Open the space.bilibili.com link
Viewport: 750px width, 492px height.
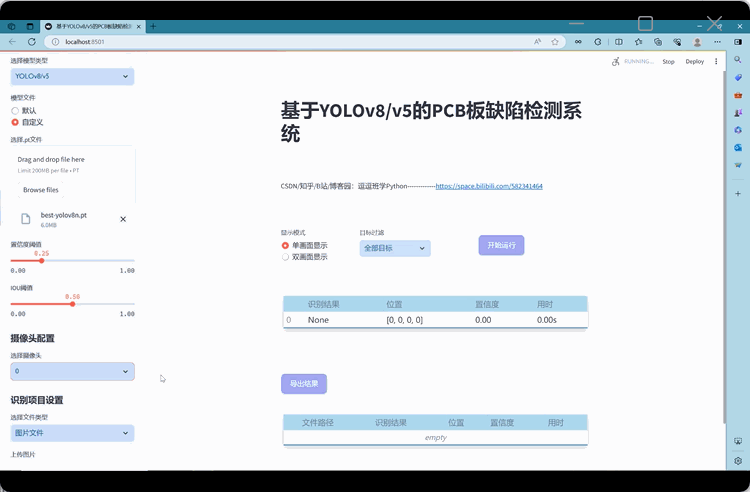(x=489, y=186)
